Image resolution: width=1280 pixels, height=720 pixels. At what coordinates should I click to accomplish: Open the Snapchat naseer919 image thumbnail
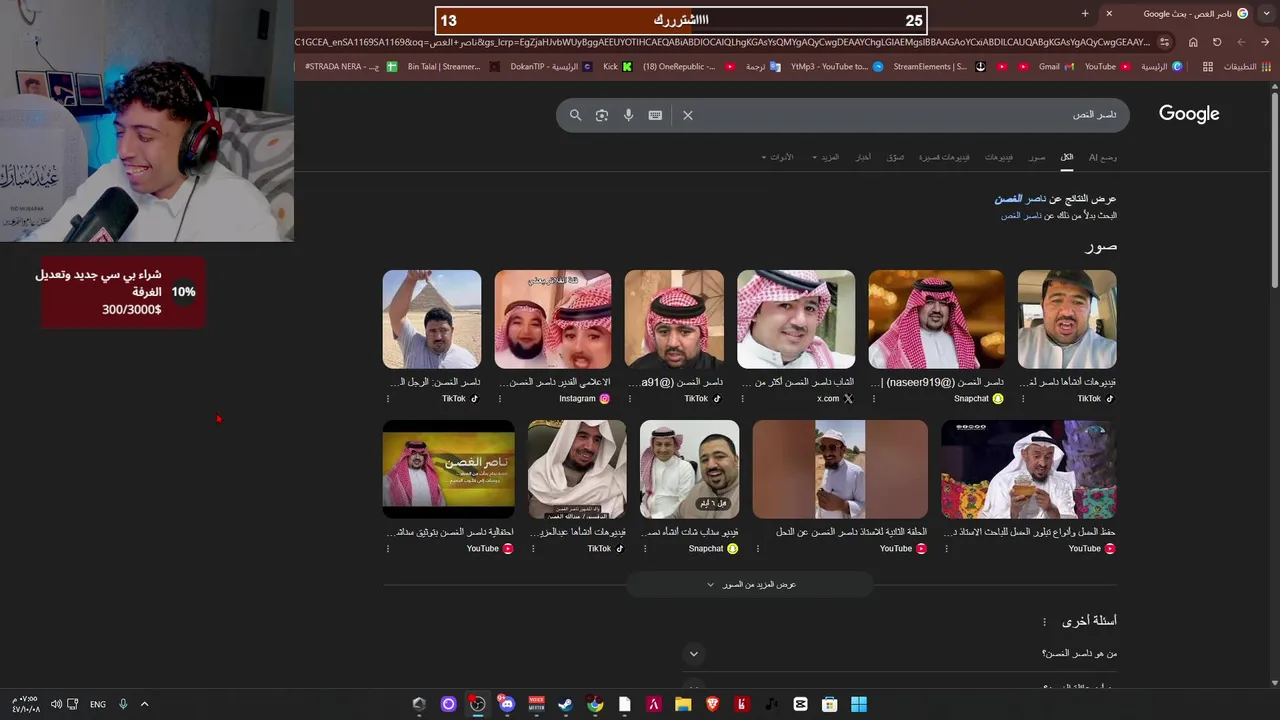coord(936,319)
